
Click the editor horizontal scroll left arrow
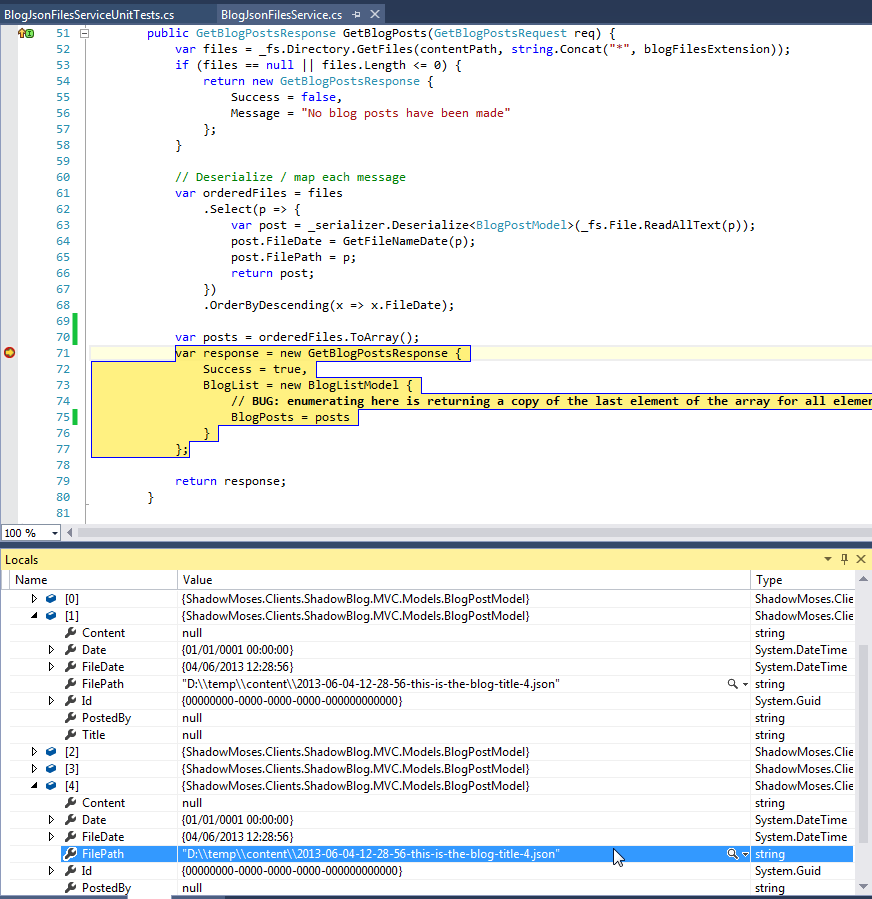point(69,533)
